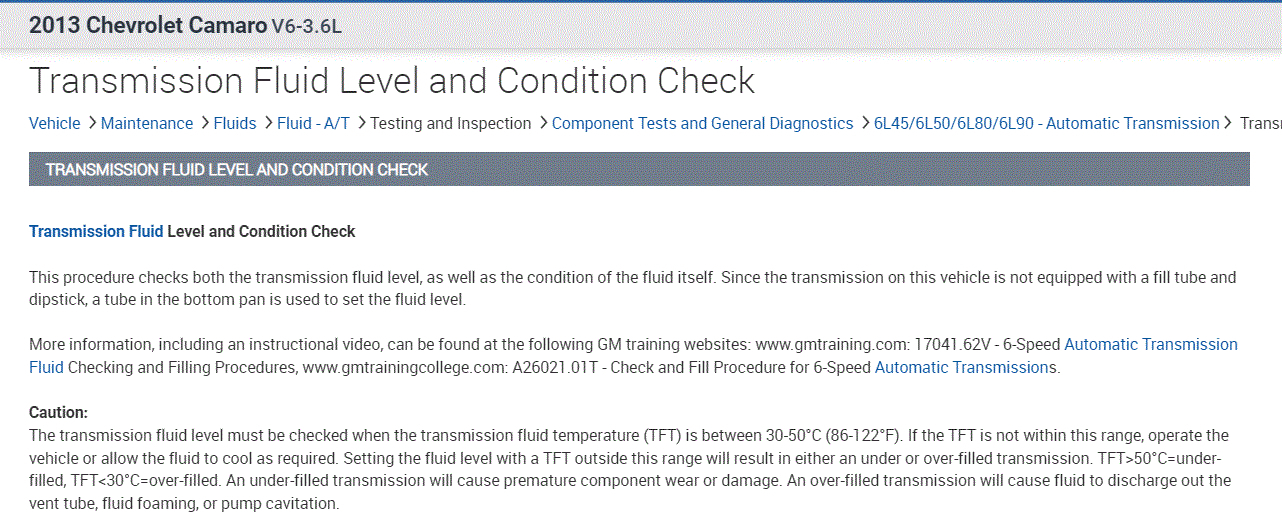This screenshot has height=531, width=1282.
Task: Go to the Maintenance breadcrumb
Action: [x=147, y=124]
